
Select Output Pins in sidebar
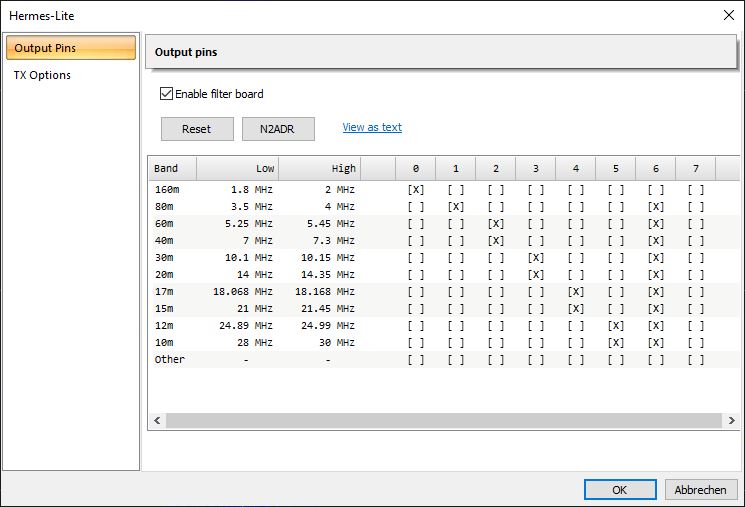[x=70, y=48]
